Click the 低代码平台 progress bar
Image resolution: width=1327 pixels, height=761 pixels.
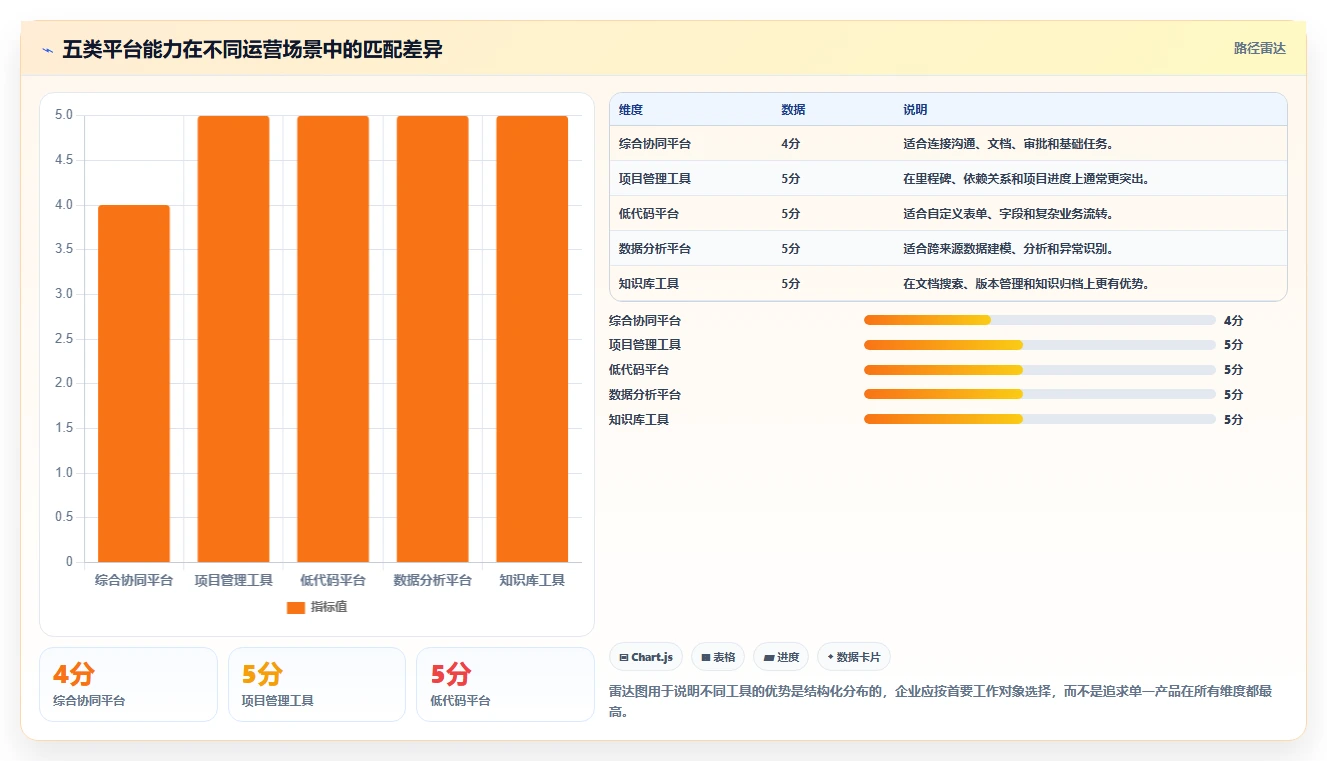1040,370
